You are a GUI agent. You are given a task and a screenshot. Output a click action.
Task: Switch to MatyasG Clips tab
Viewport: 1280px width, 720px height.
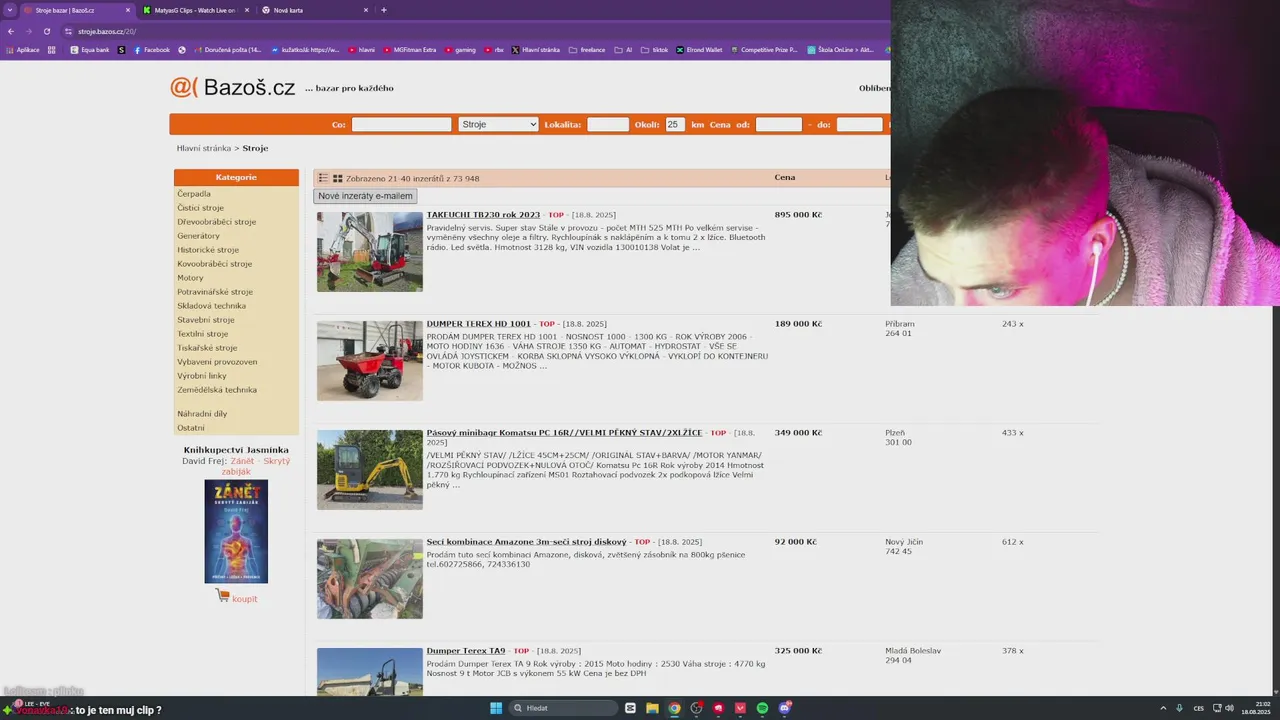[x=194, y=10]
